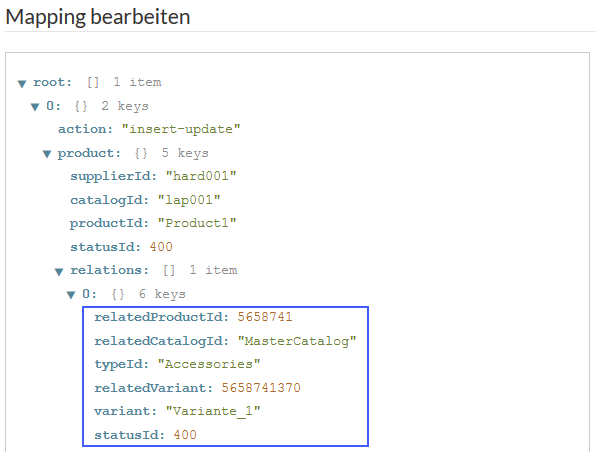Viewport: 596px width, 452px height.
Task: Select the relation statusId 400 value
Action: pos(185,435)
